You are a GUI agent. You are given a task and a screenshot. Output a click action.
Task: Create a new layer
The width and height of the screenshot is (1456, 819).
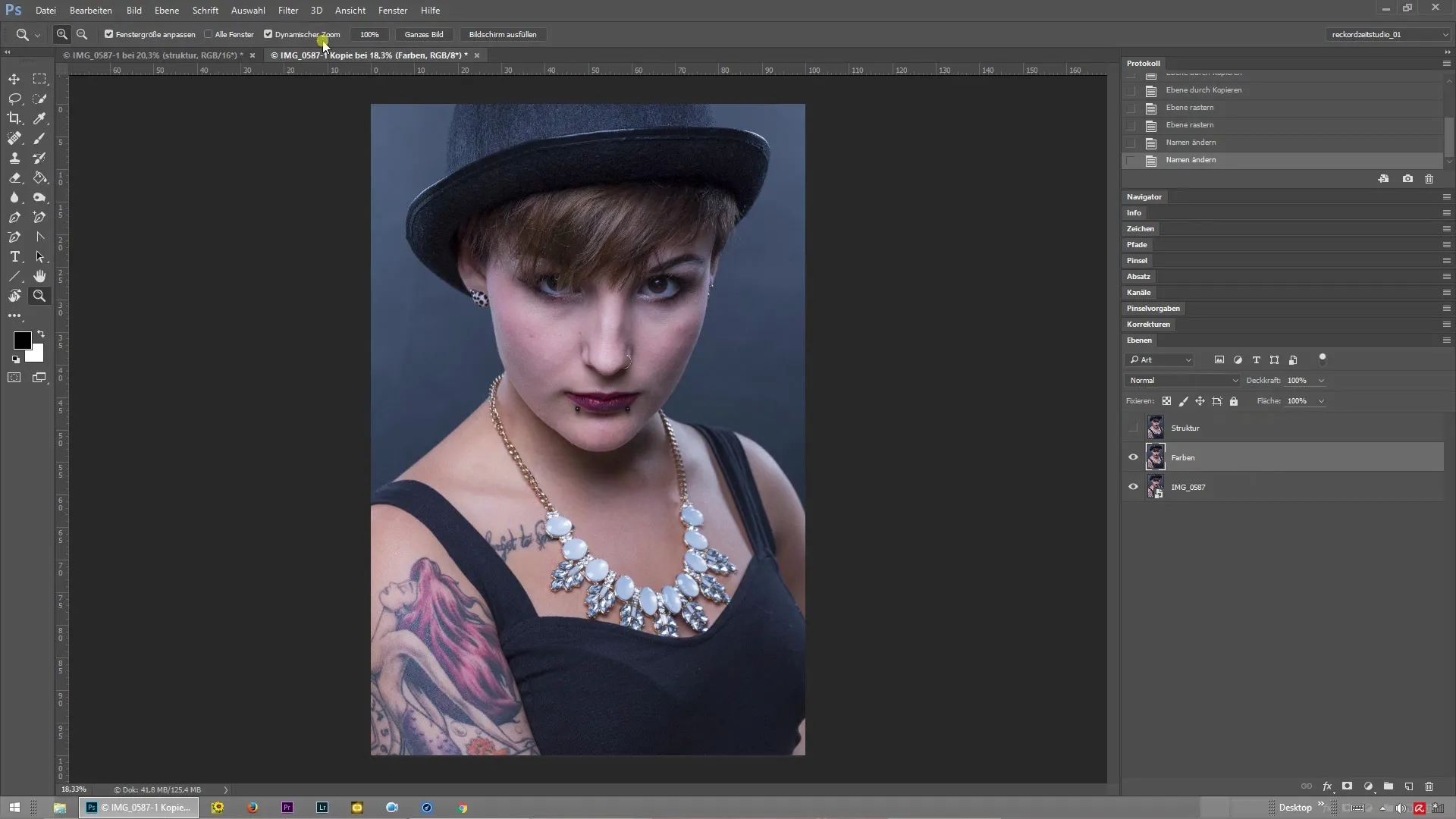[x=1409, y=786]
